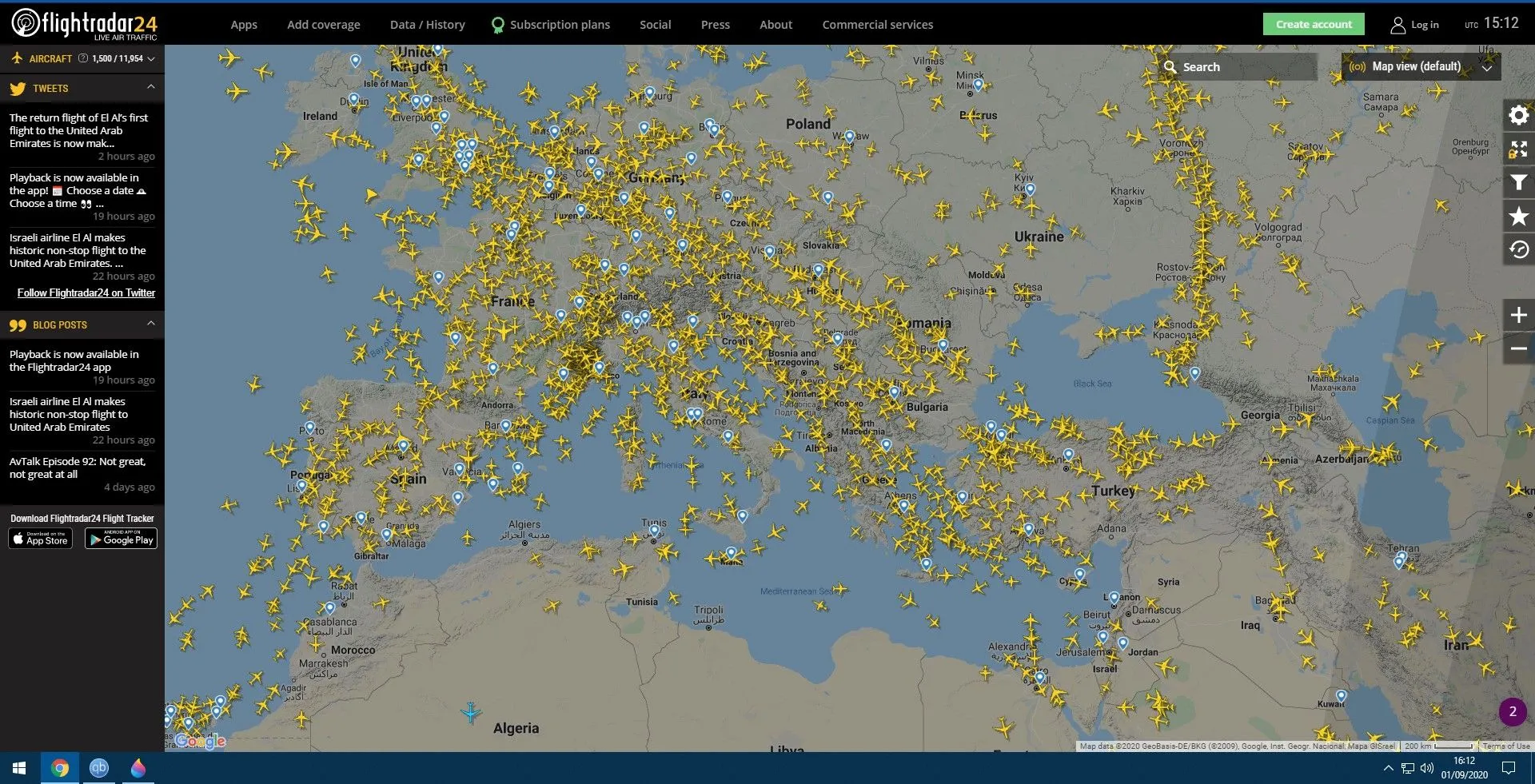
Task: Zoom out the map with minus button
Action: coord(1518,348)
